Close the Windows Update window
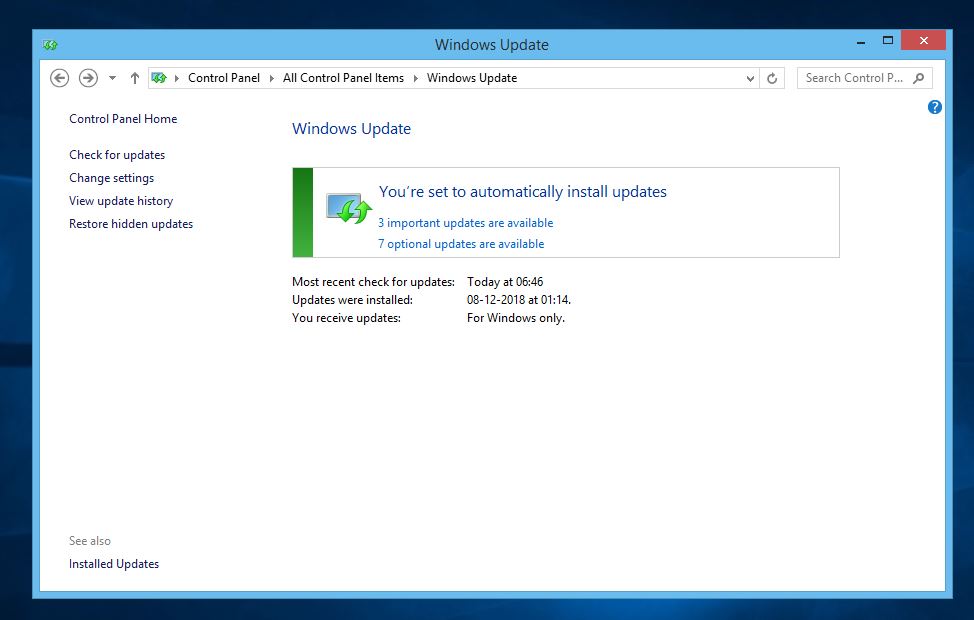The width and height of the screenshot is (974, 620). point(923,40)
